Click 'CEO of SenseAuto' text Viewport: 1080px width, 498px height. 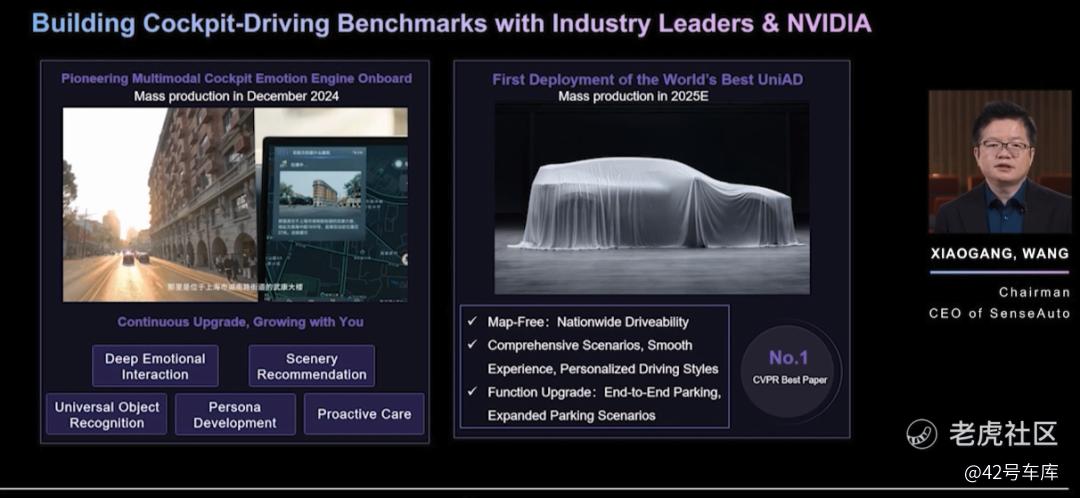coord(999,313)
